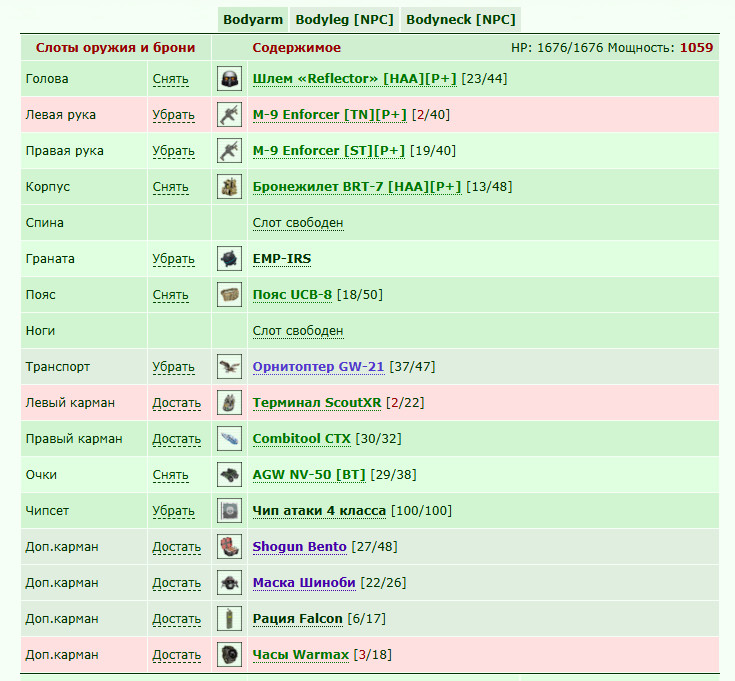Click the UCB-8 belt icon
735x681 pixels.
click(x=229, y=295)
